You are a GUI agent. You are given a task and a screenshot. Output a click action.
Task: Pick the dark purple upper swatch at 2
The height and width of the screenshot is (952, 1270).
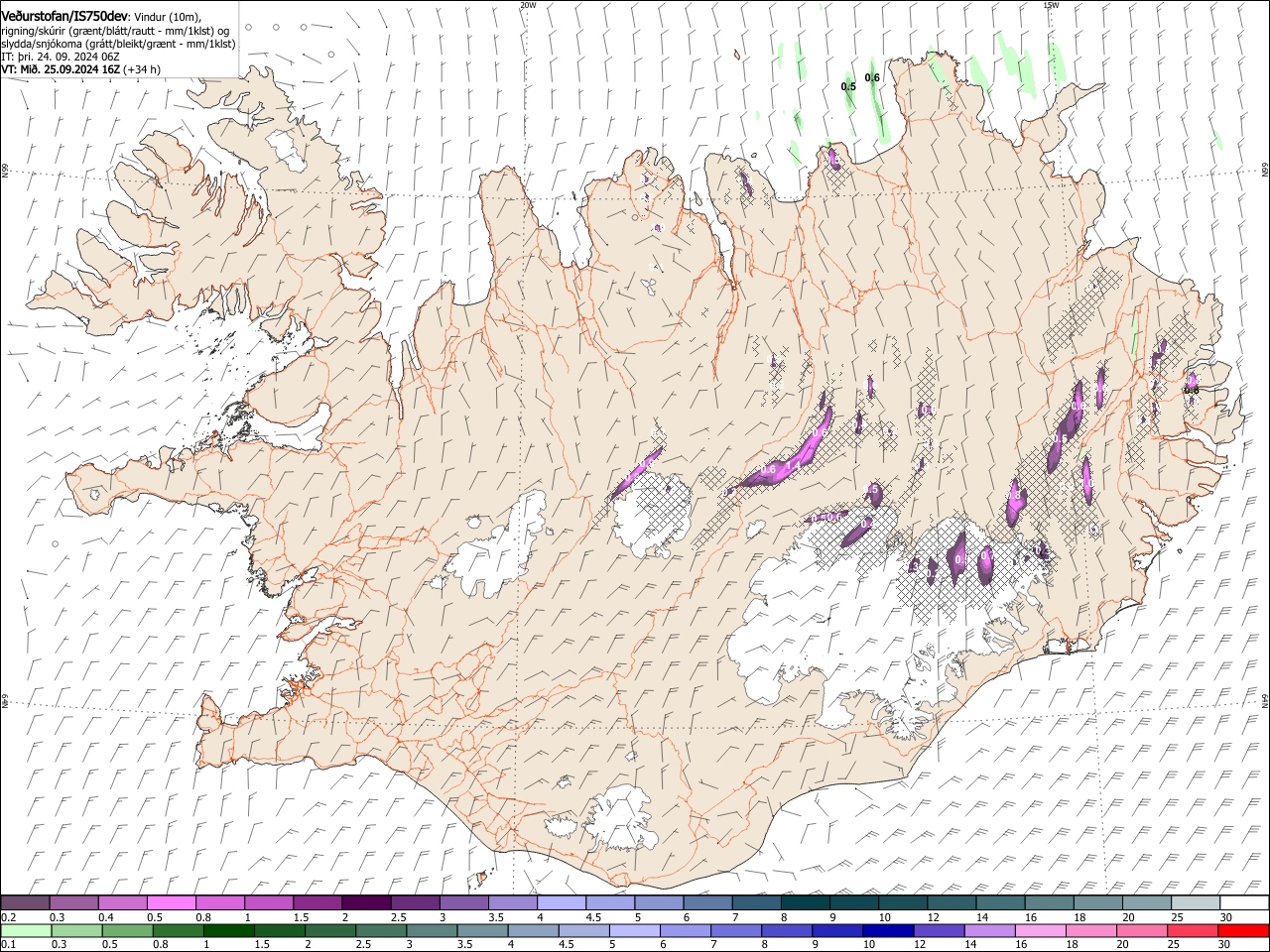[365, 903]
